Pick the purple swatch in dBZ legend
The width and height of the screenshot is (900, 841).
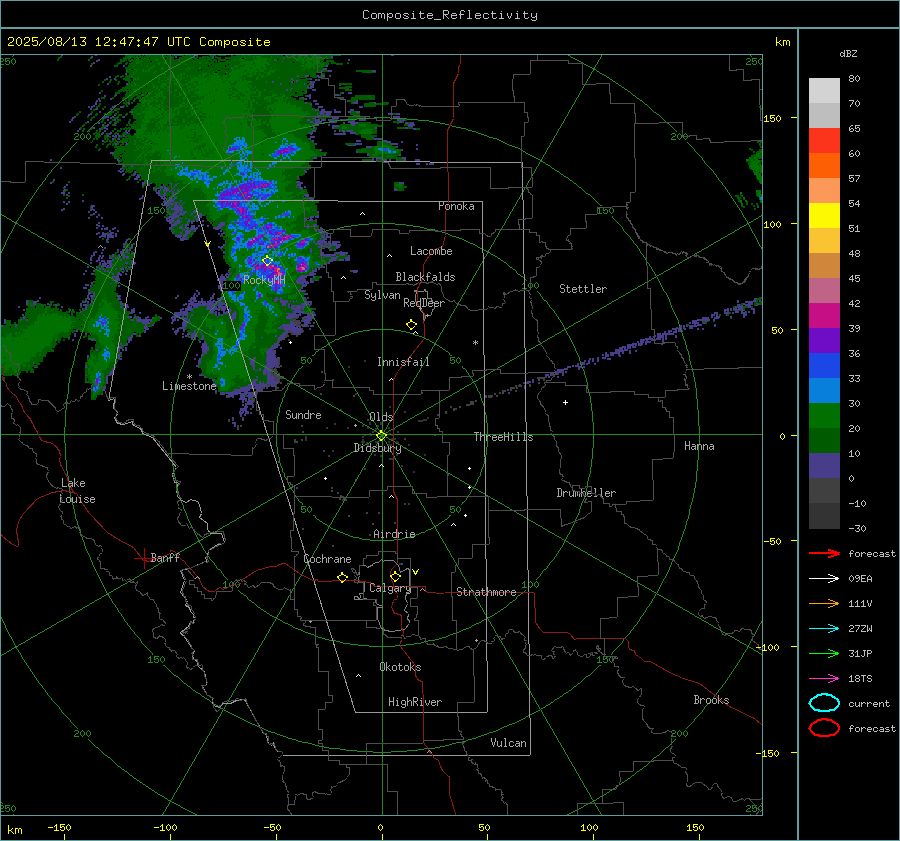tap(824, 340)
